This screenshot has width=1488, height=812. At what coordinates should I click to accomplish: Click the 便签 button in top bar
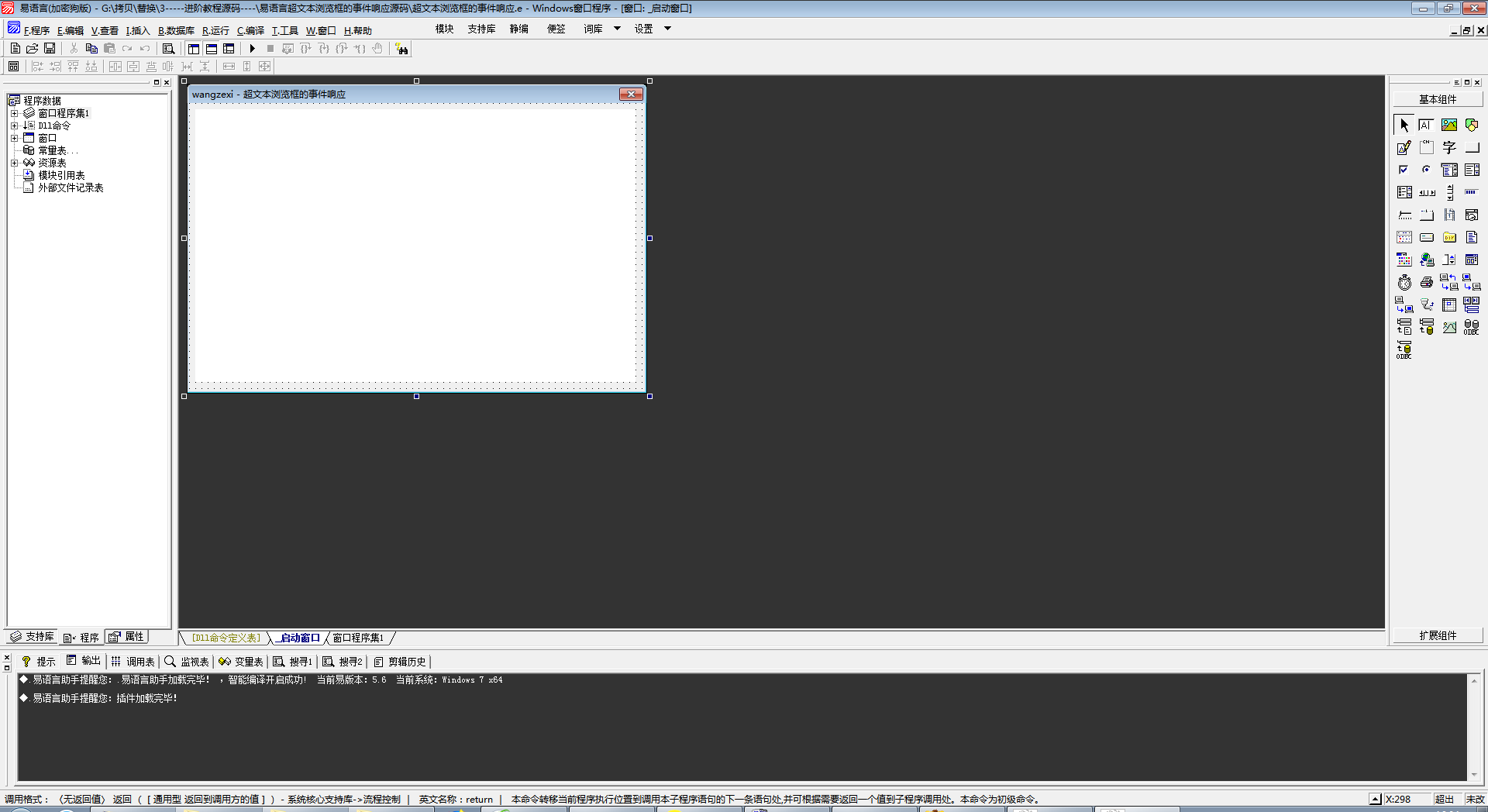[x=556, y=29]
